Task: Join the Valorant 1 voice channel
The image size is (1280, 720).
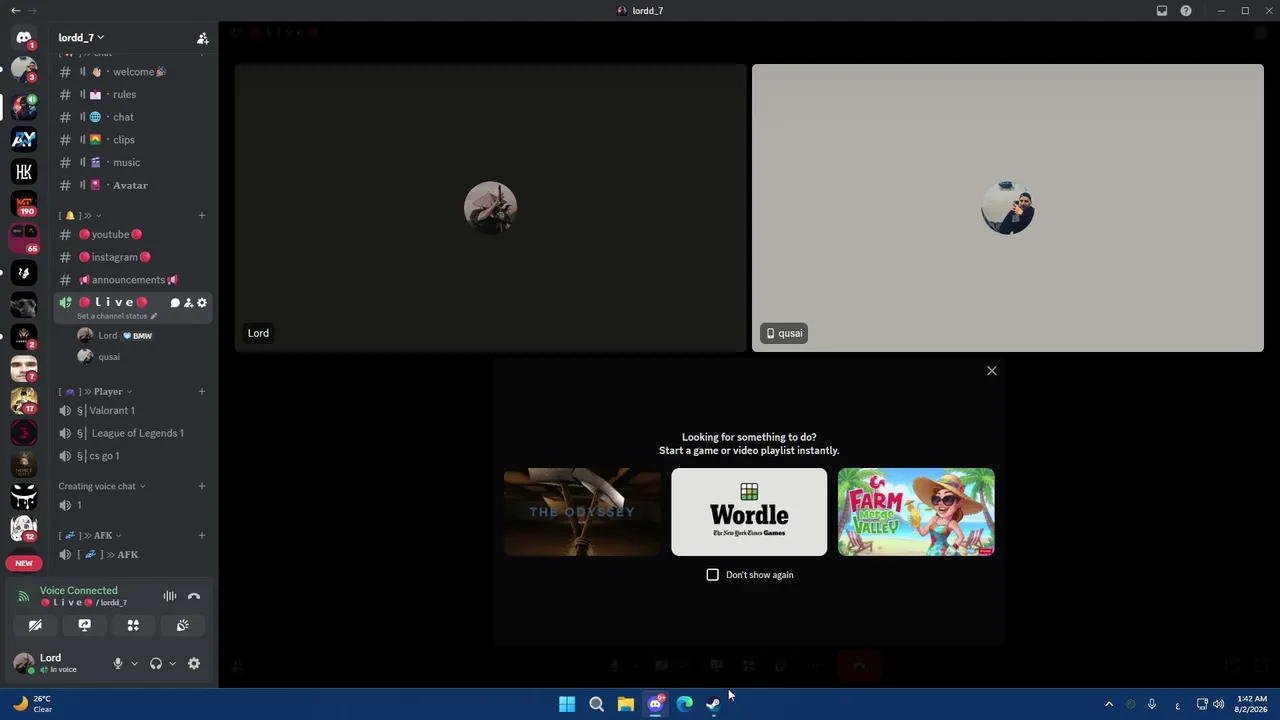Action: pos(132,410)
